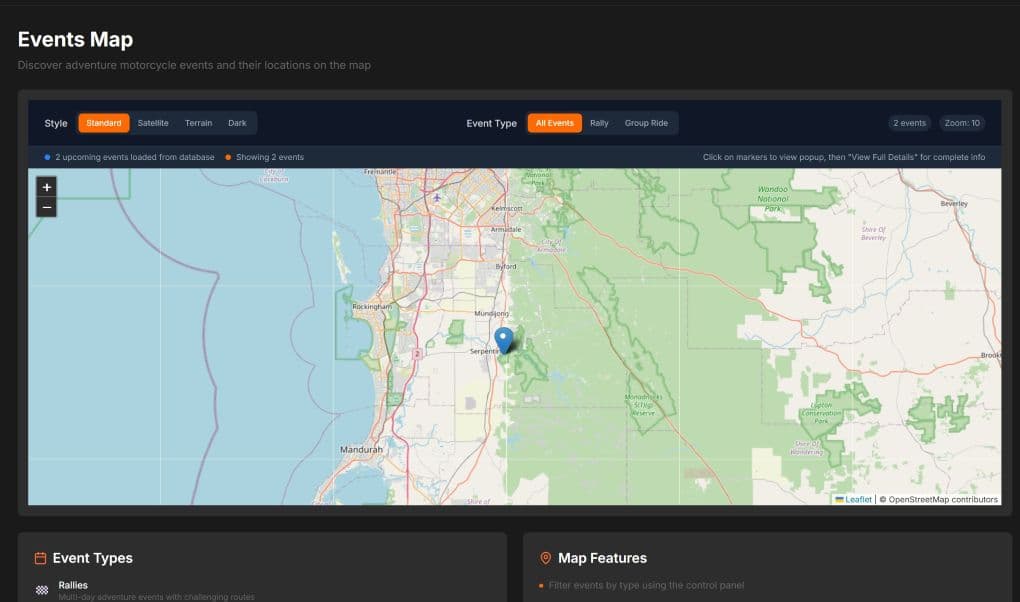The image size is (1020, 602).
Task: Enable the Dark map style
Action: pos(237,122)
